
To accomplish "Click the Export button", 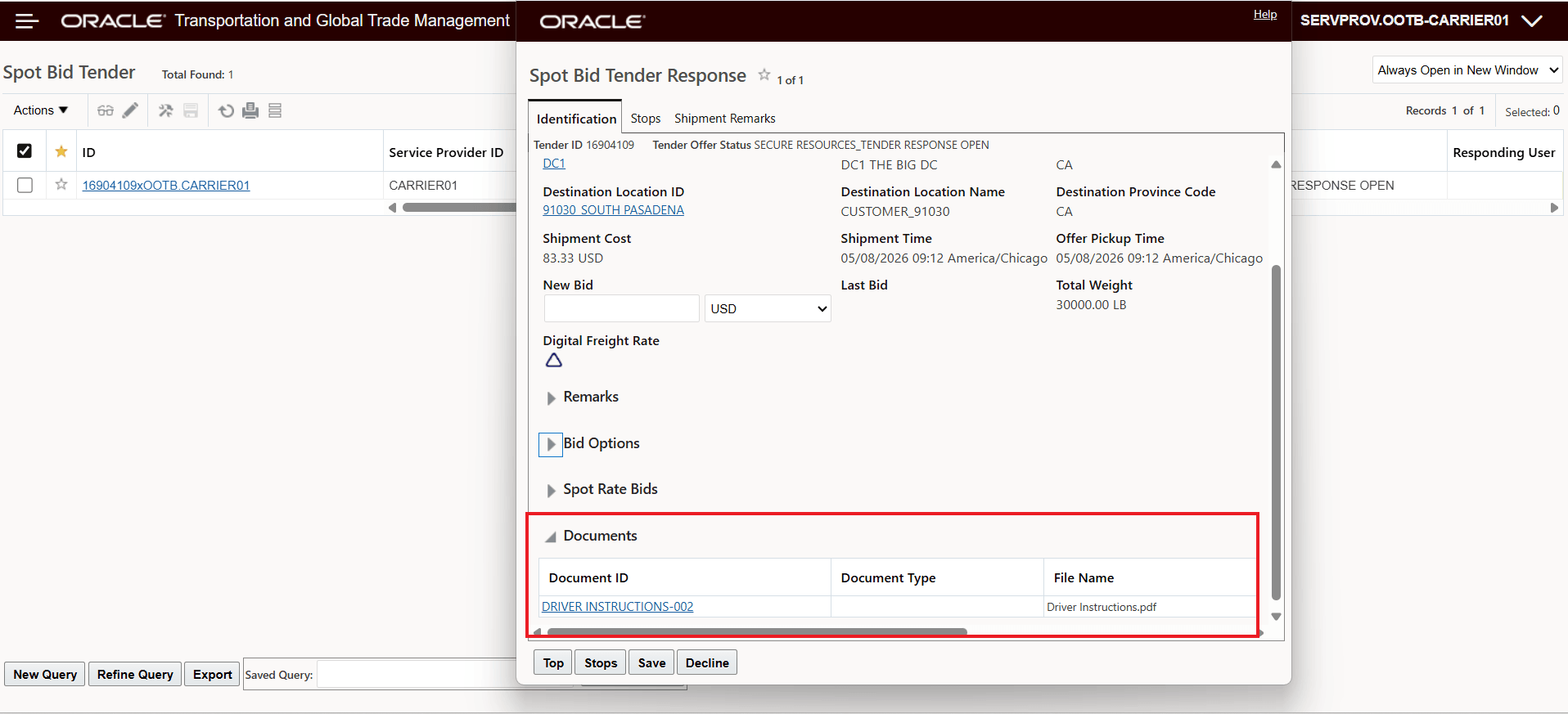I will pos(212,674).
